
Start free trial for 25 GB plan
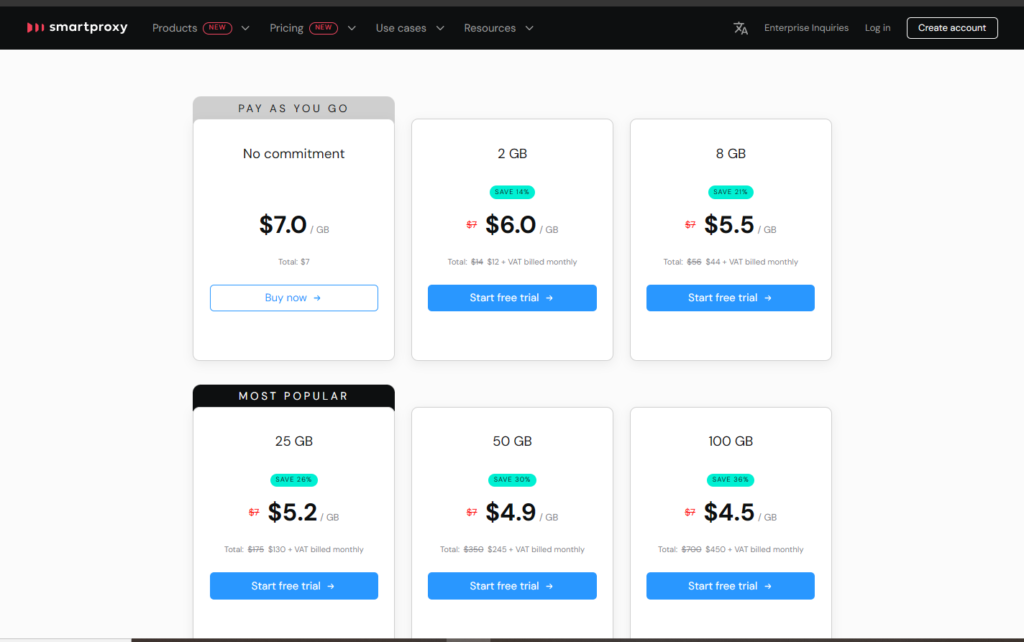[x=294, y=586]
